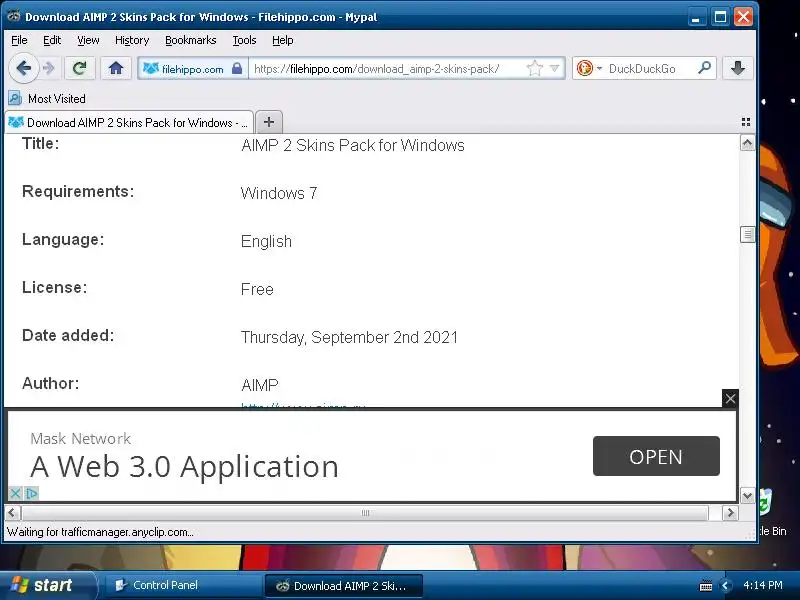Viewport: 800px width, 600px height.
Task: Click the vertical scrollbar up arrow
Action: tap(747, 143)
